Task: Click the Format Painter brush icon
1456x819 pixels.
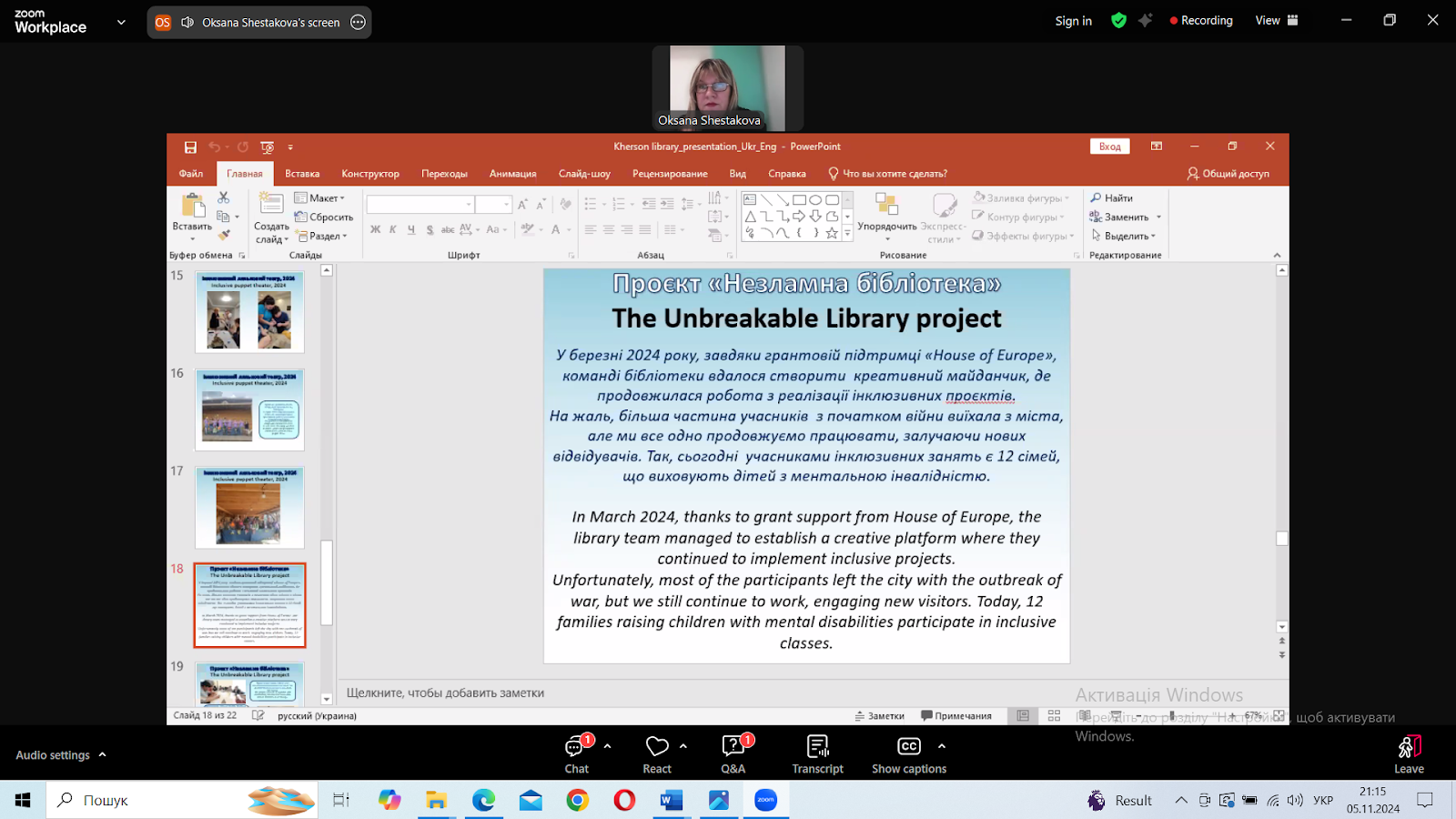Action: pos(224,236)
